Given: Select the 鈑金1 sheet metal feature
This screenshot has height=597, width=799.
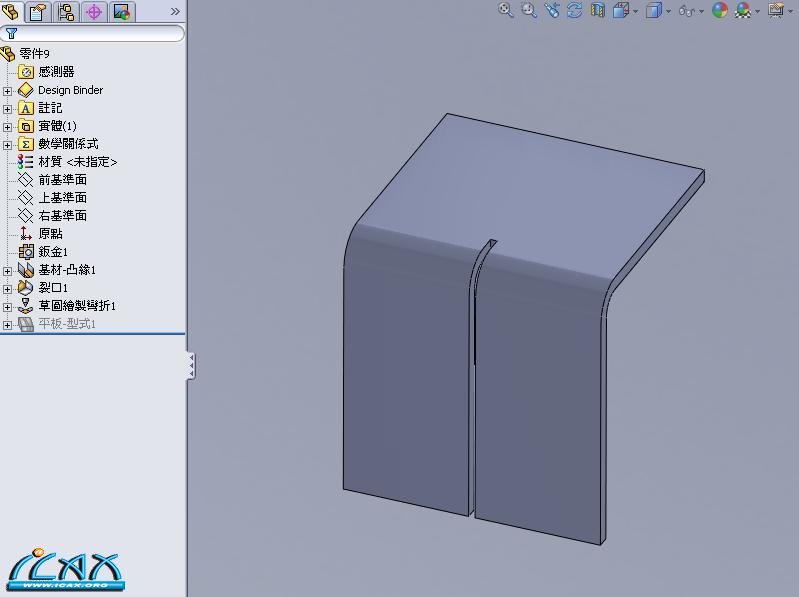Looking at the screenshot, I should 53,252.
